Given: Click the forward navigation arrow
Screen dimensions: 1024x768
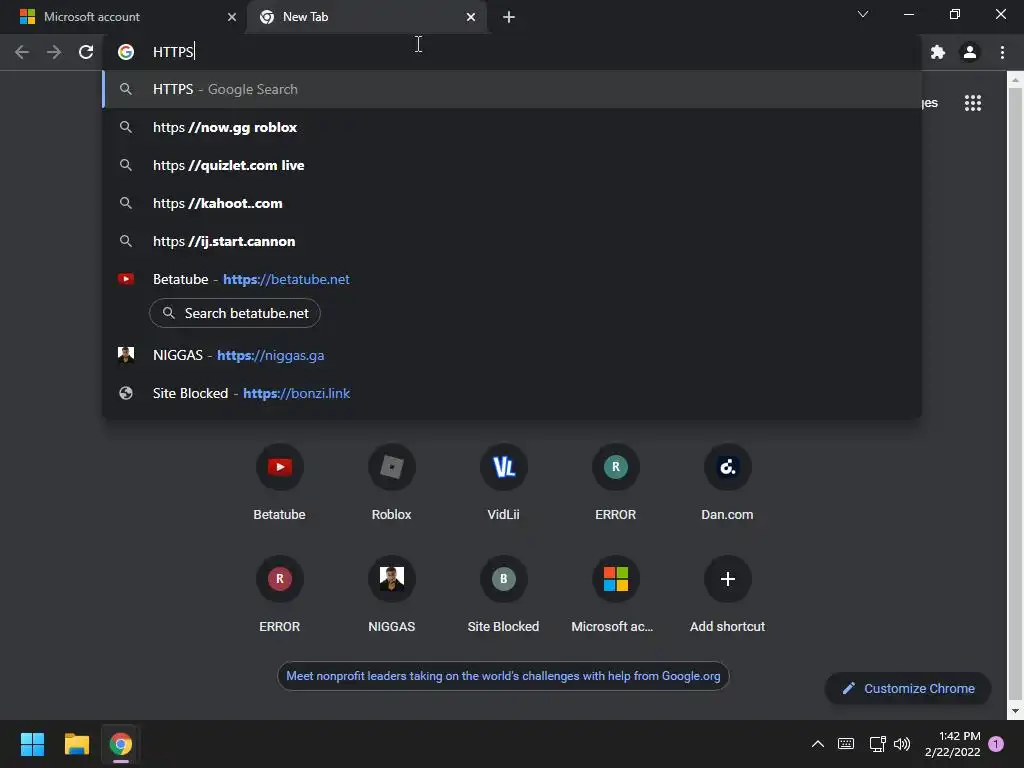Looking at the screenshot, I should click(x=54, y=52).
